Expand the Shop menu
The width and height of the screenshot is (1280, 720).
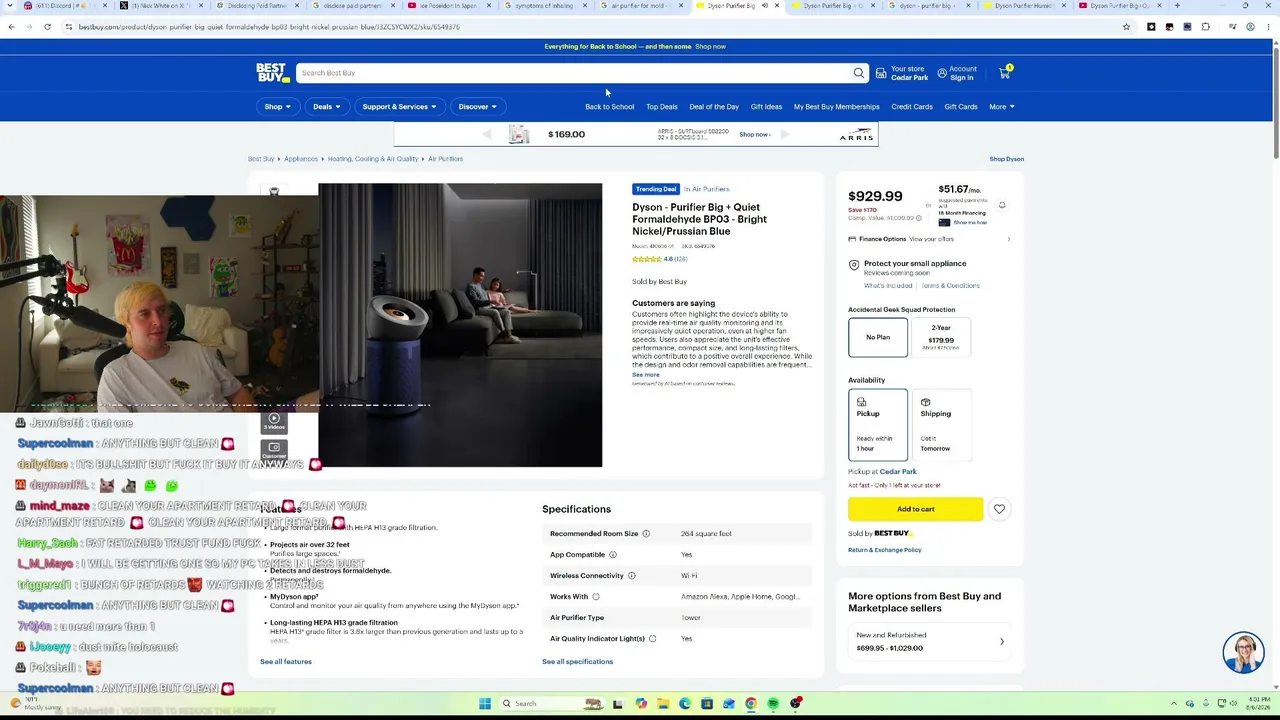click(277, 107)
